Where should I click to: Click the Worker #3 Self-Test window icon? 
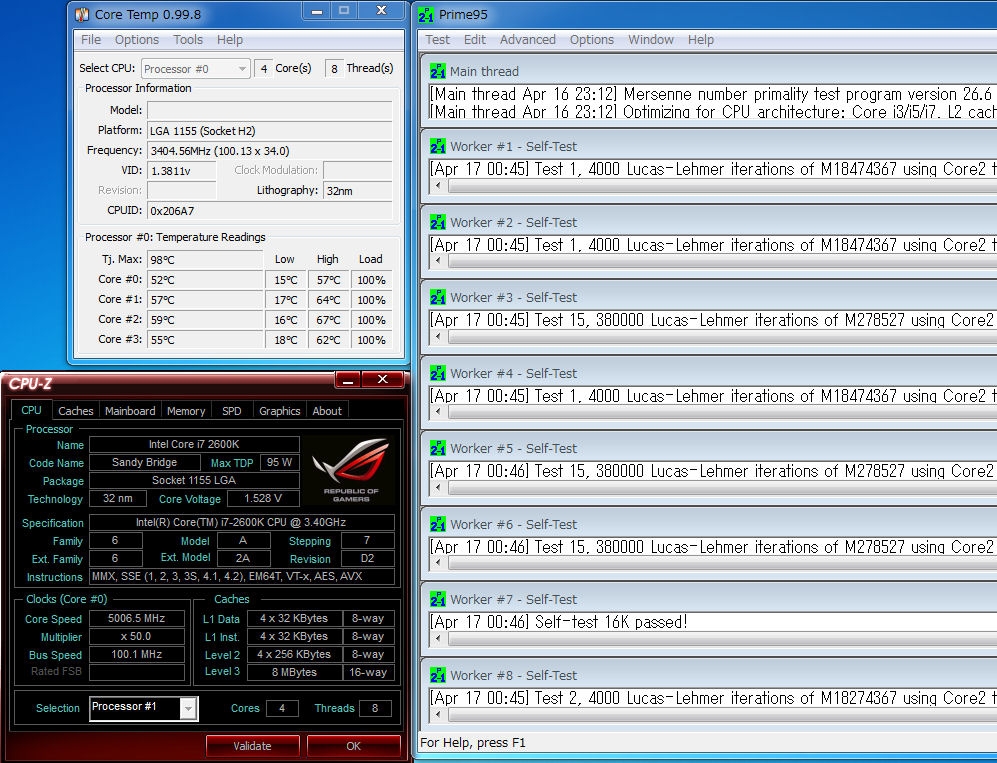(x=437, y=298)
